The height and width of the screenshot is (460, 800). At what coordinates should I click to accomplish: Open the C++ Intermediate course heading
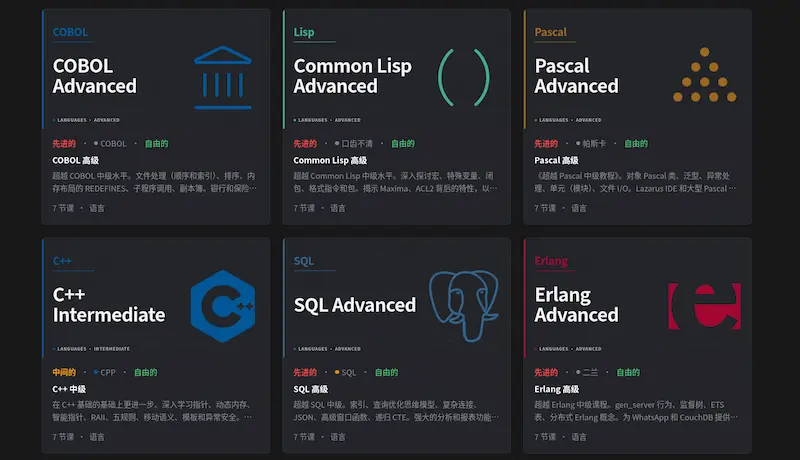109,305
